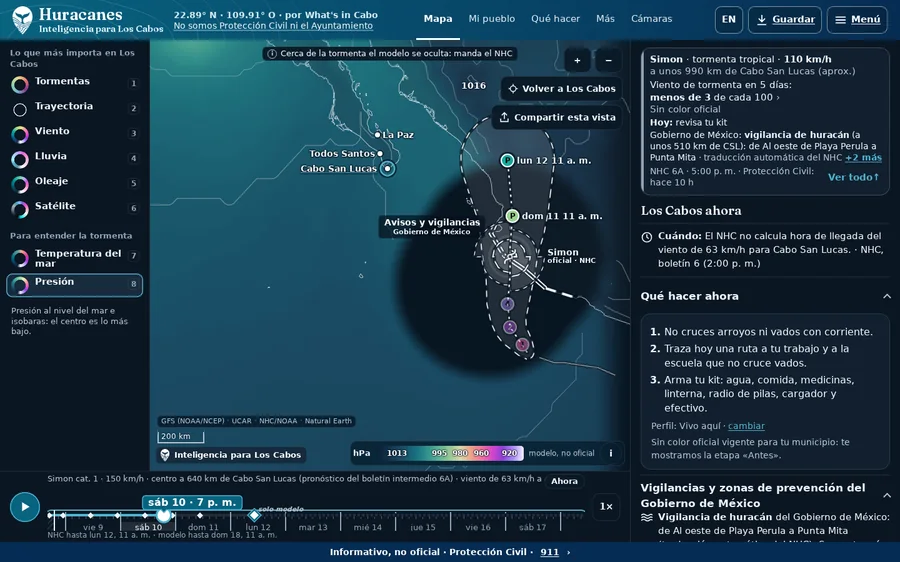
Task: Click the Avisos y vigilancias map label
Action: [x=432, y=226]
